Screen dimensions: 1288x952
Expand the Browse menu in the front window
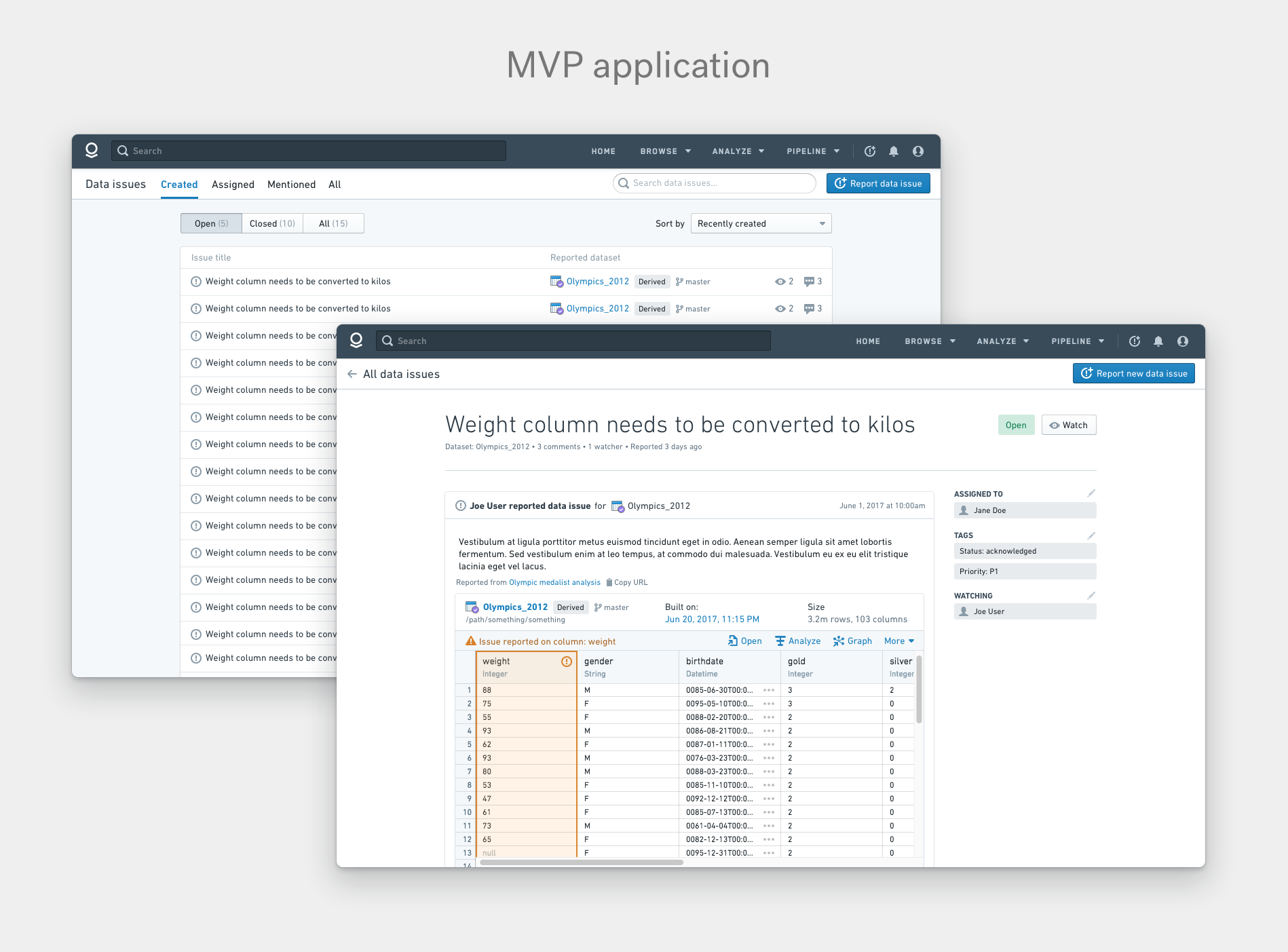[x=930, y=341]
